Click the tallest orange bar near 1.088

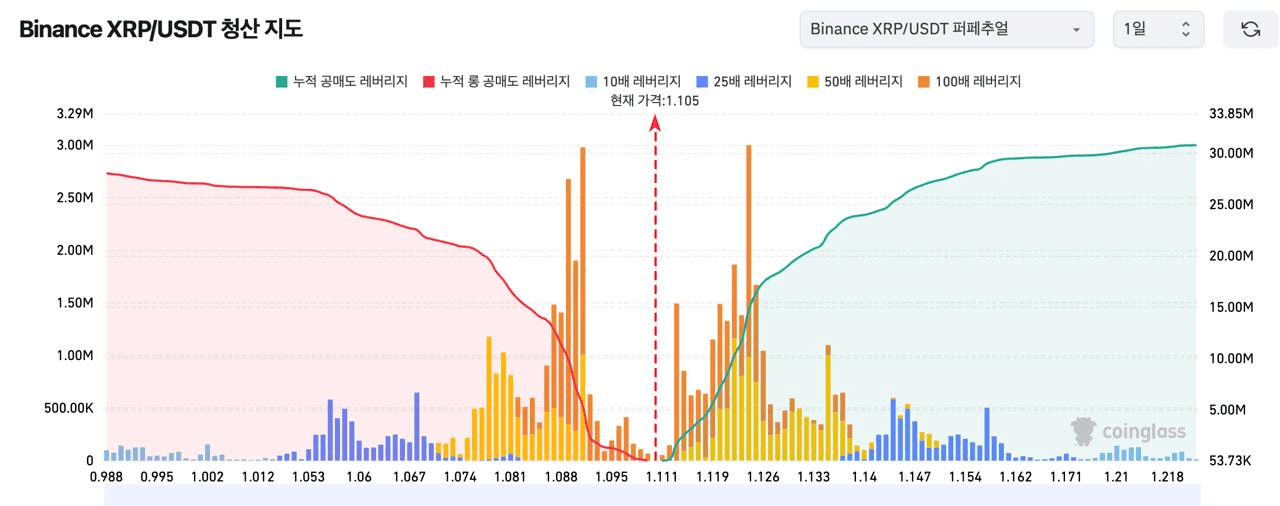(x=583, y=303)
